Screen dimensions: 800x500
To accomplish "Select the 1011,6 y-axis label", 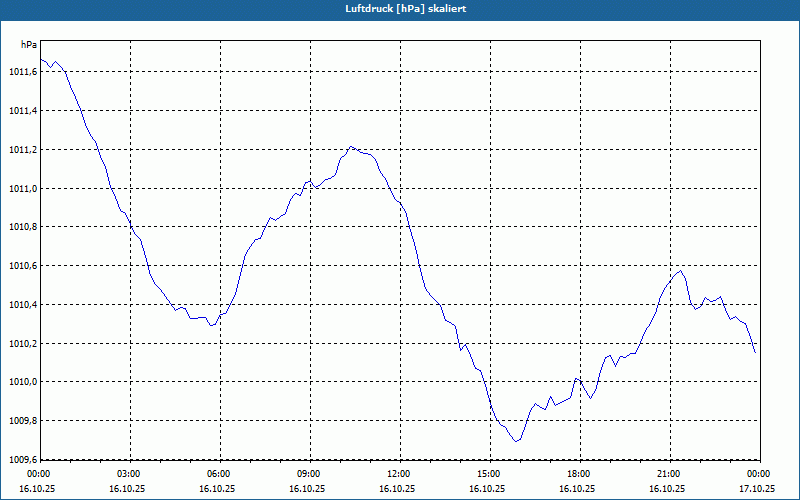I will tap(23, 72).
